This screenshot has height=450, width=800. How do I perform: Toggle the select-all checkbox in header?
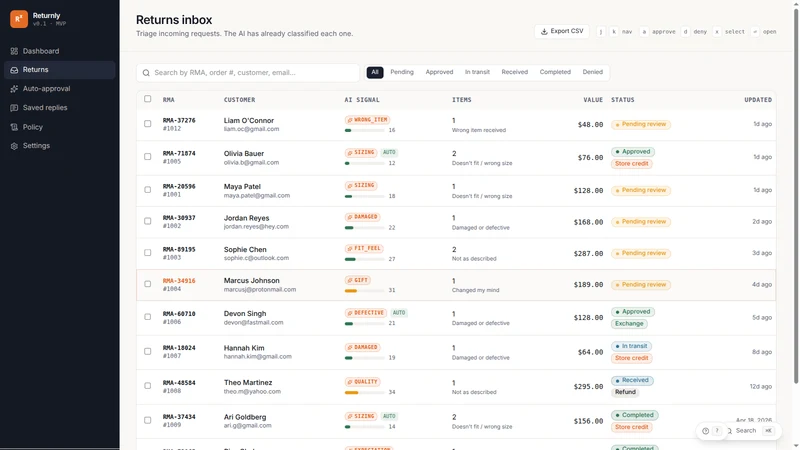[x=147, y=99]
